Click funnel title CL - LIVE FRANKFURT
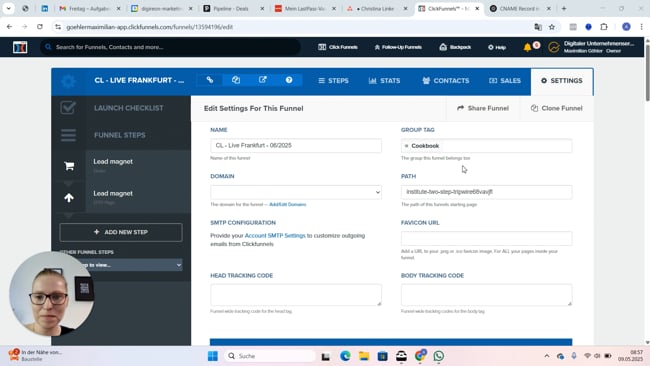Viewport: 650px width, 366px height. (x=139, y=80)
